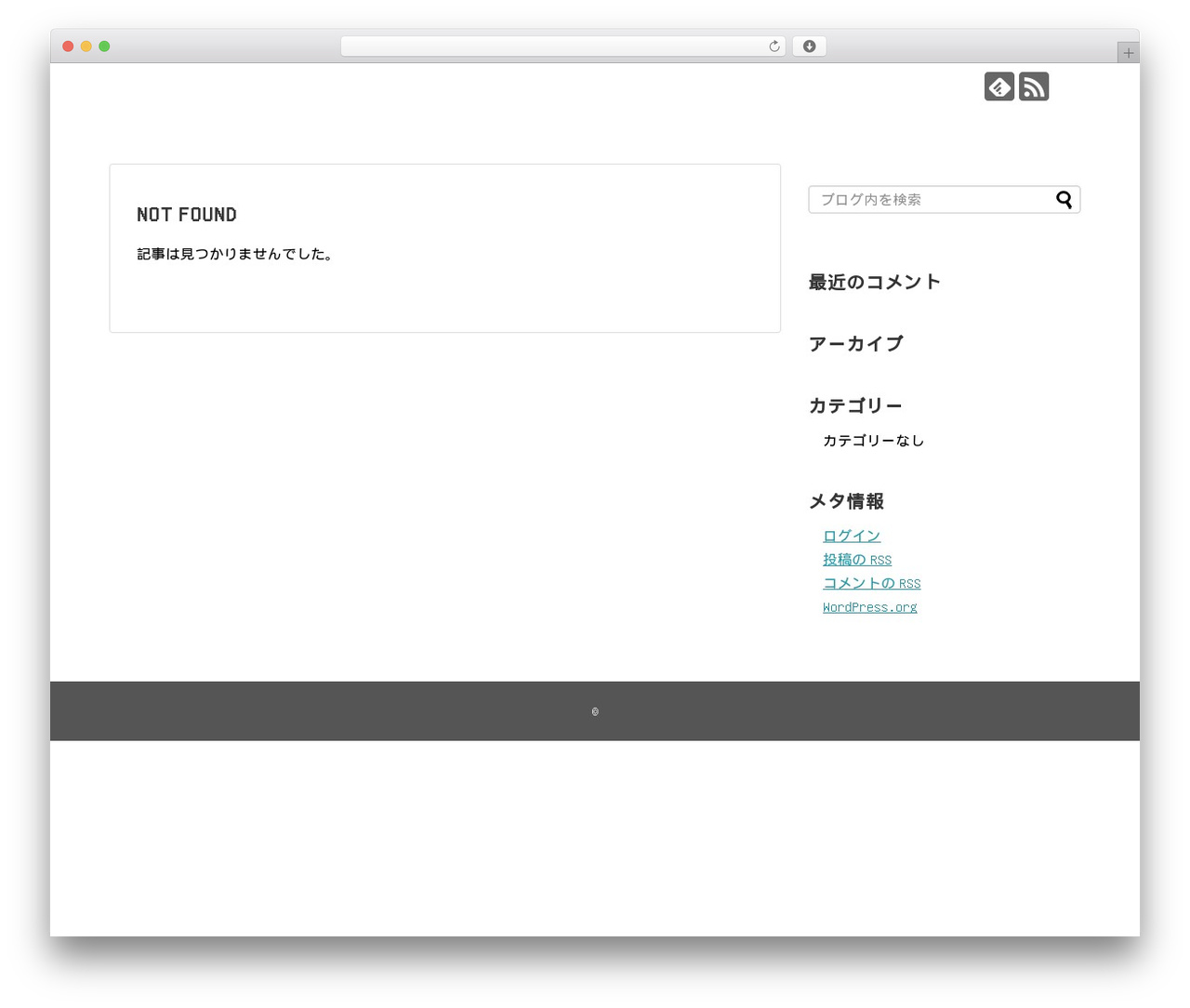
Task: Click the メタ情報 heading
Action: pos(846,501)
